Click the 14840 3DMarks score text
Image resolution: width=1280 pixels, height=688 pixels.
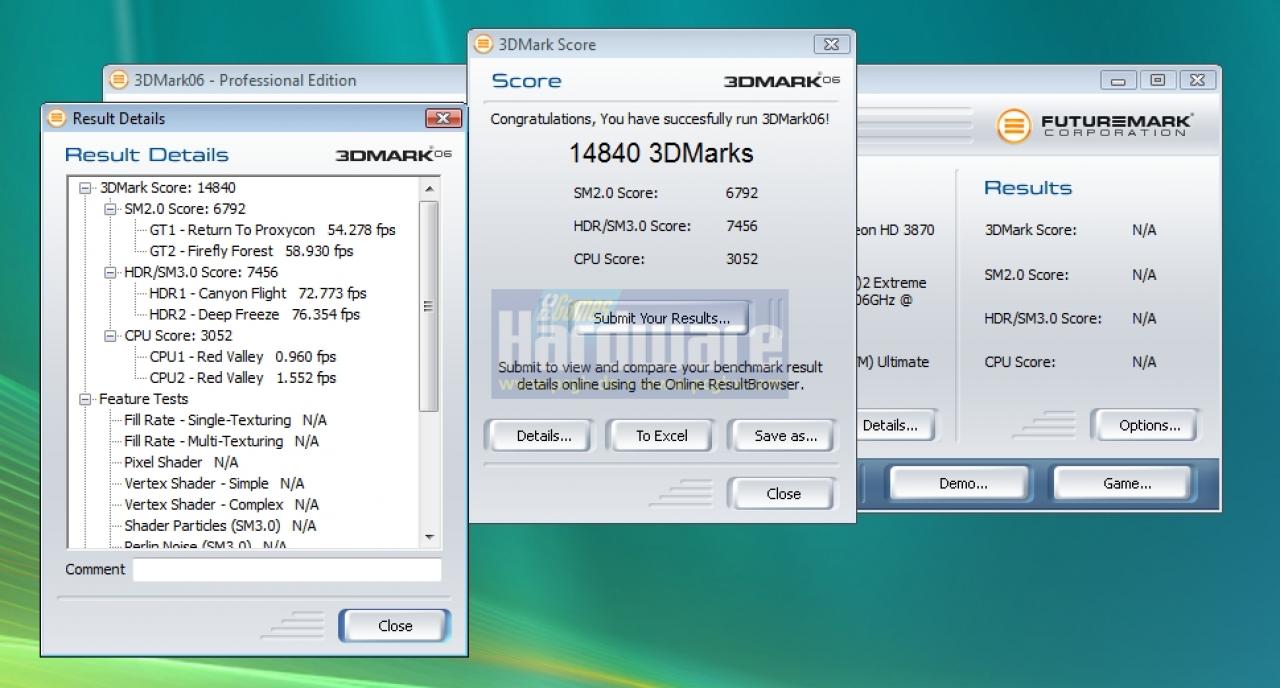(x=661, y=153)
